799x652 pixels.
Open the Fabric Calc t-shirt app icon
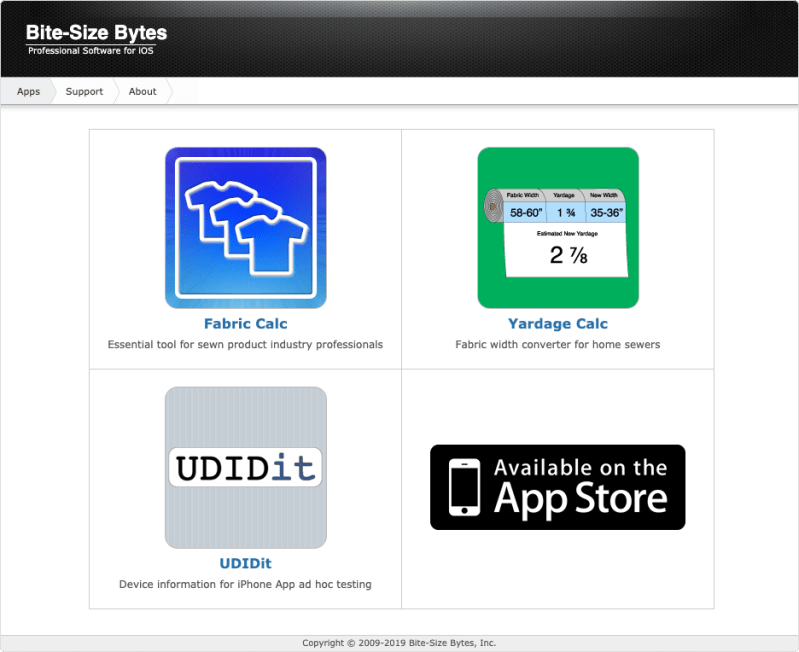coord(246,228)
